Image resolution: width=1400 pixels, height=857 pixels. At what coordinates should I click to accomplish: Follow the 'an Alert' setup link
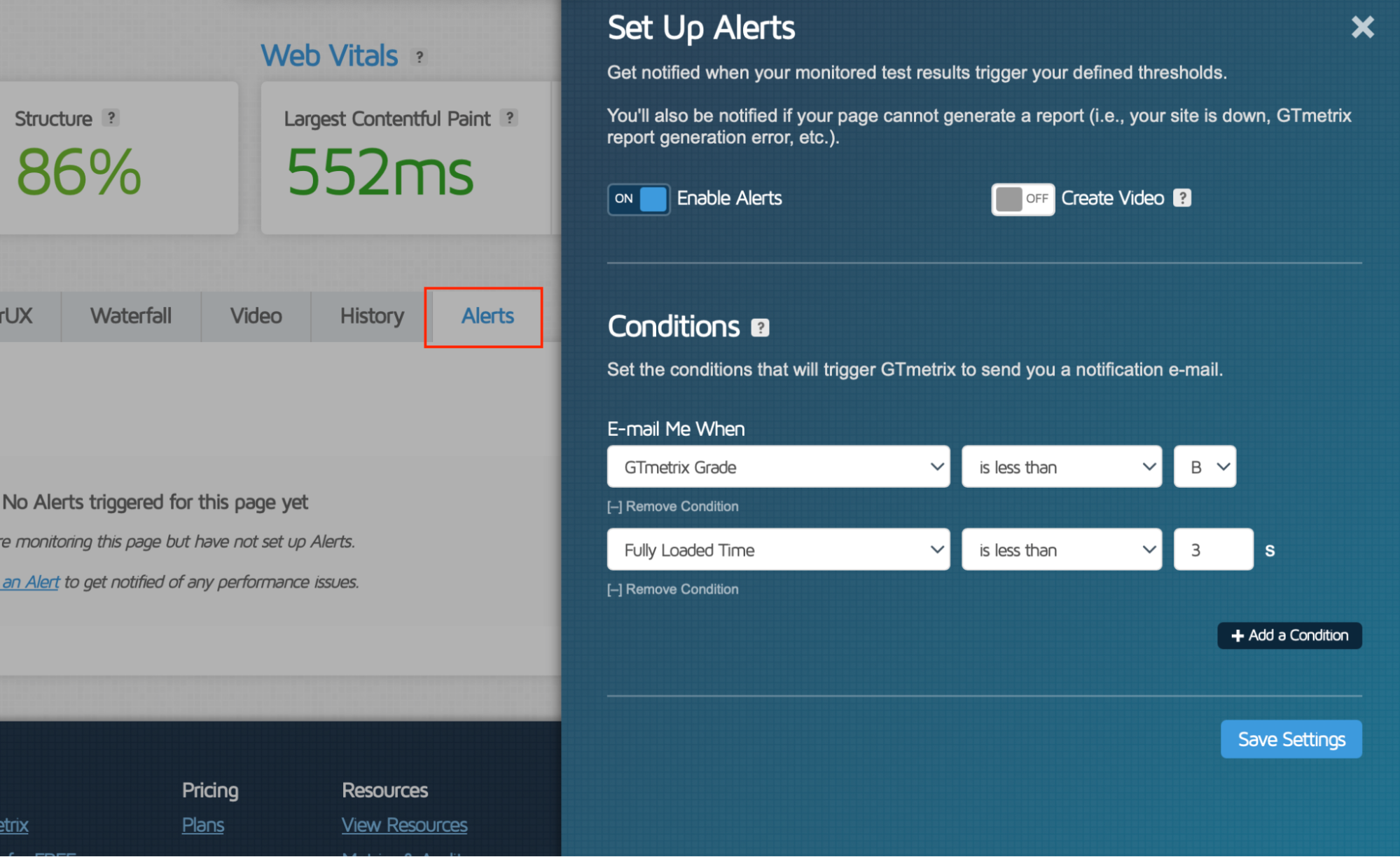tap(29, 582)
